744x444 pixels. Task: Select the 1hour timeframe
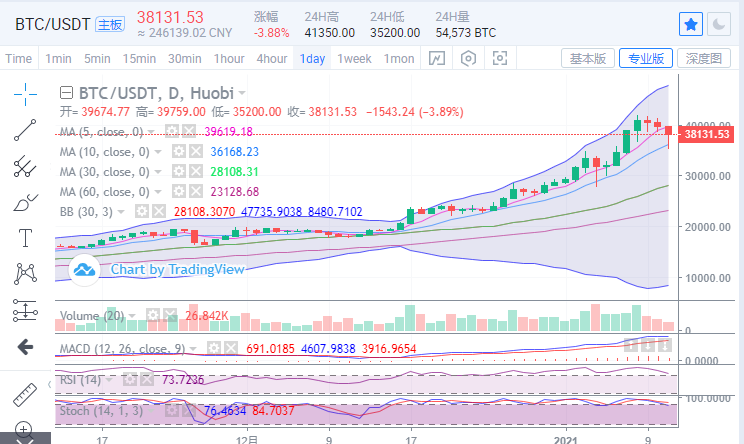[x=229, y=58]
